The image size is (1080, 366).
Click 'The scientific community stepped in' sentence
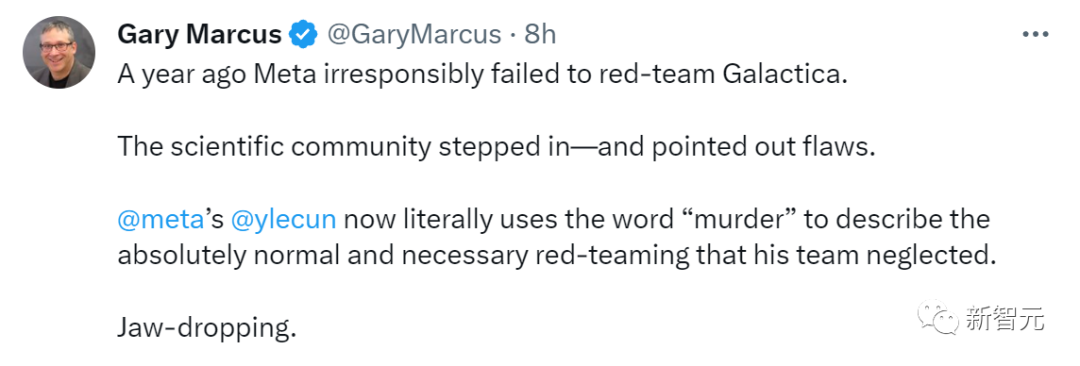click(x=344, y=148)
